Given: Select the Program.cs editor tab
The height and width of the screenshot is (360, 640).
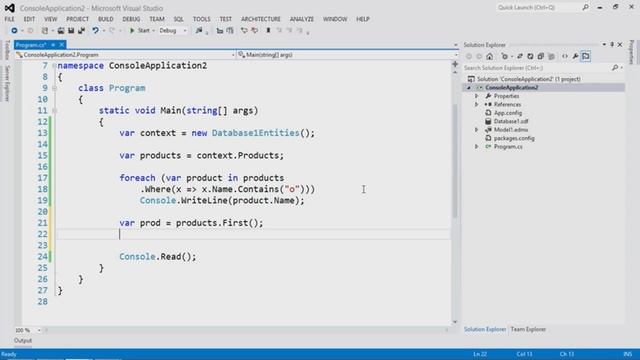Looking at the screenshot, I should point(31,45).
